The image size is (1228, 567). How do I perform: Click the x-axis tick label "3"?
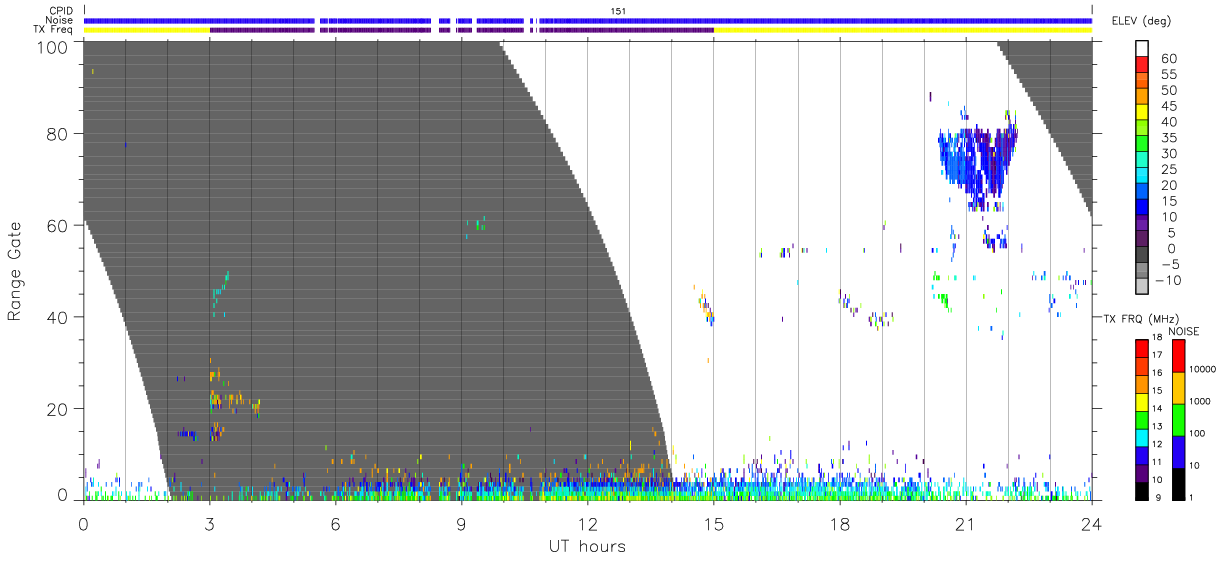tap(209, 523)
